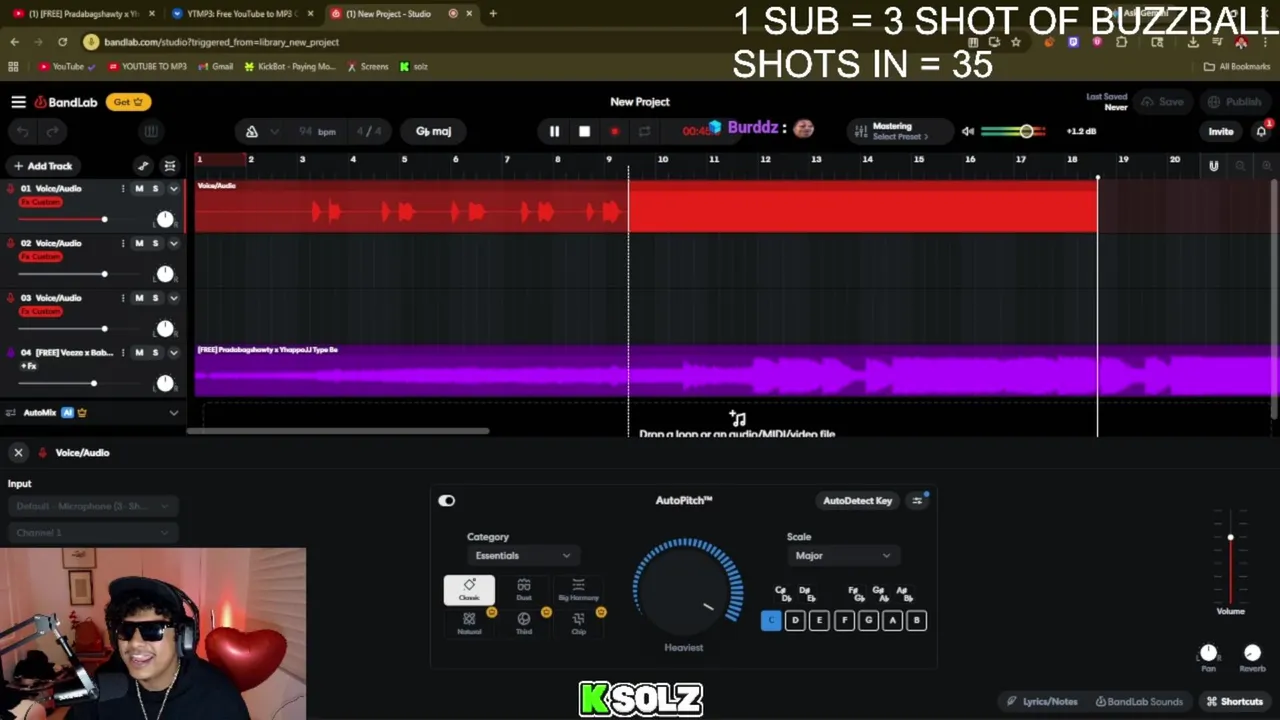This screenshot has height=720, width=1280.
Task: Open the Category Essentials dropdown
Action: [523, 555]
